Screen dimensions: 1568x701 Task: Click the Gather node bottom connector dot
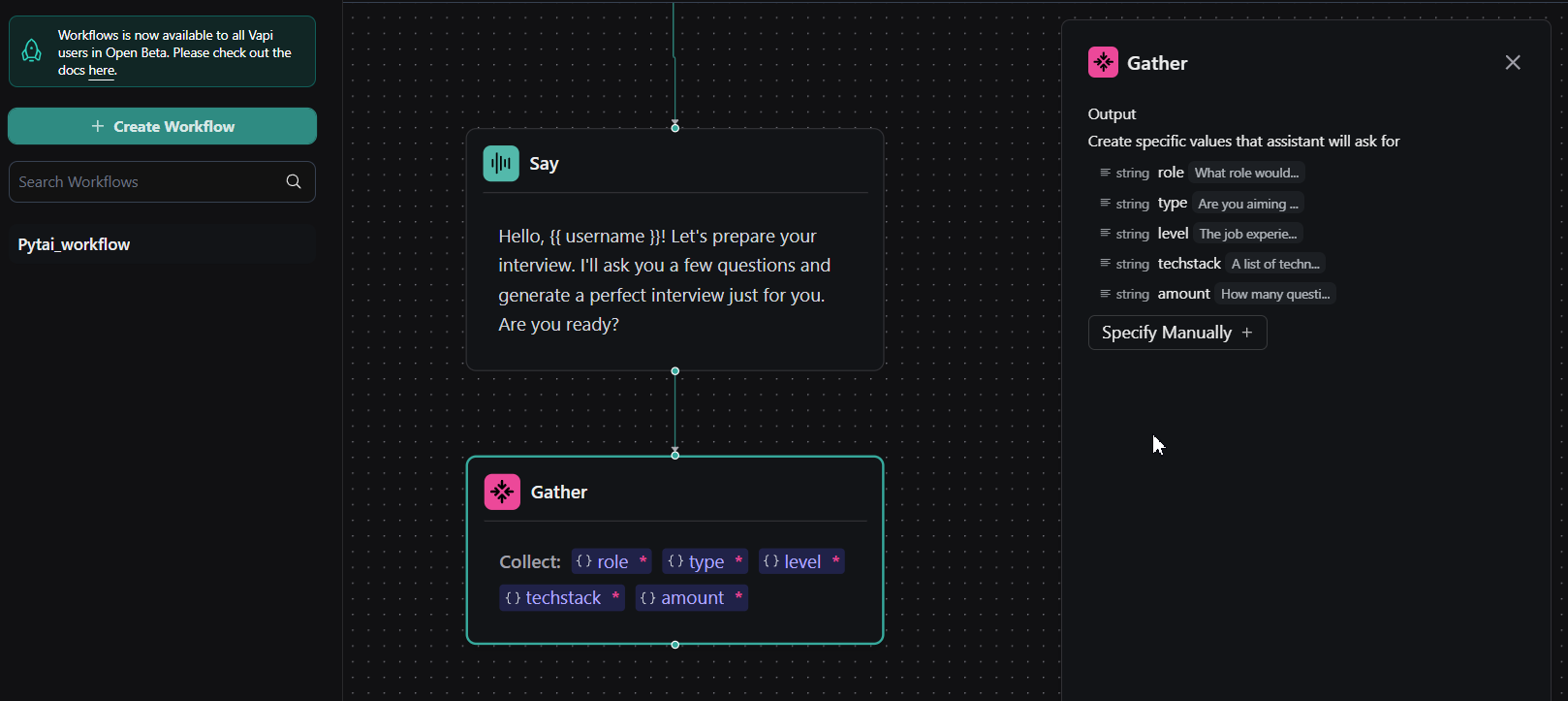[x=675, y=645]
